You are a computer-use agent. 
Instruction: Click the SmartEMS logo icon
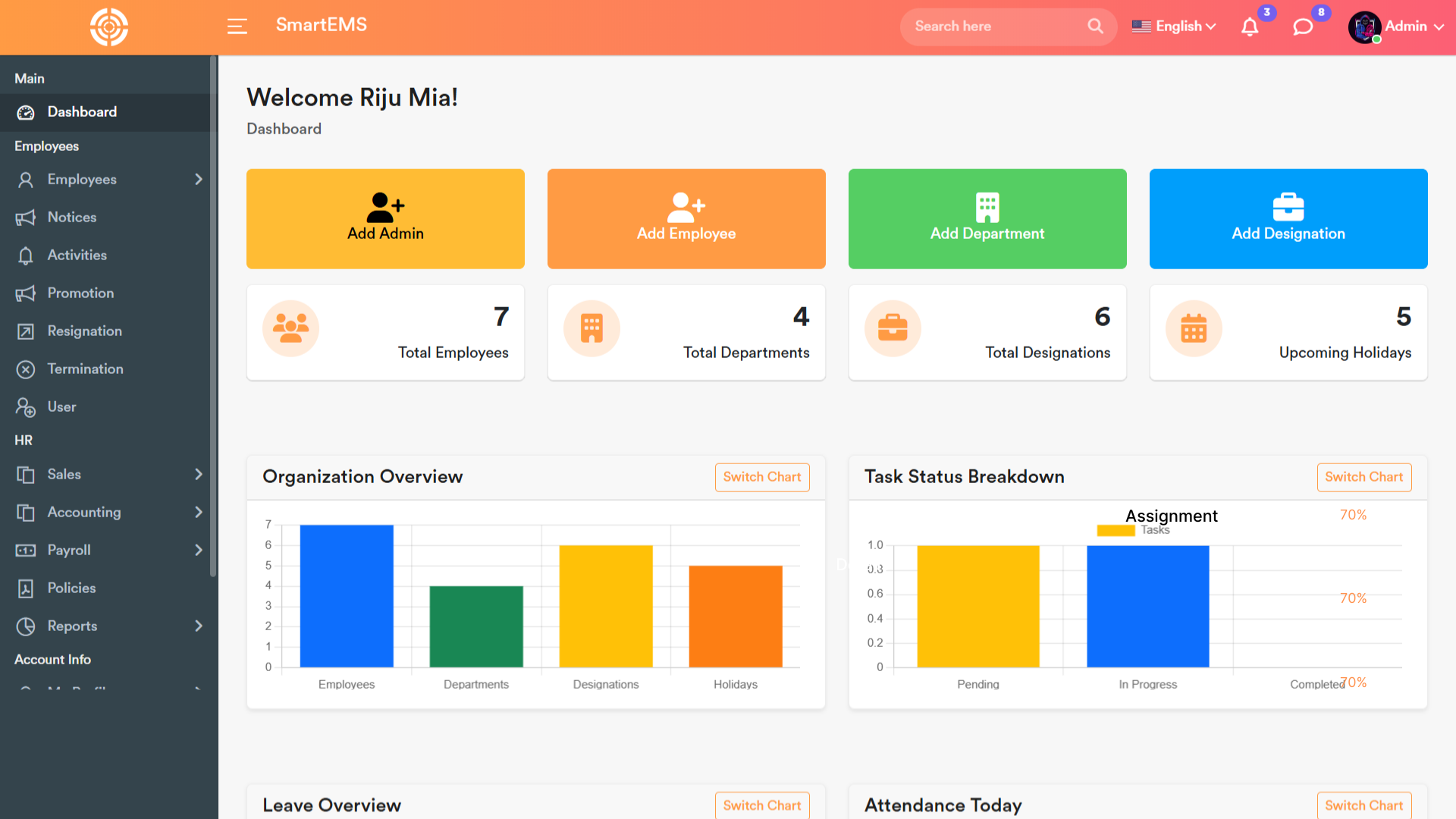click(x=108, y=27)
